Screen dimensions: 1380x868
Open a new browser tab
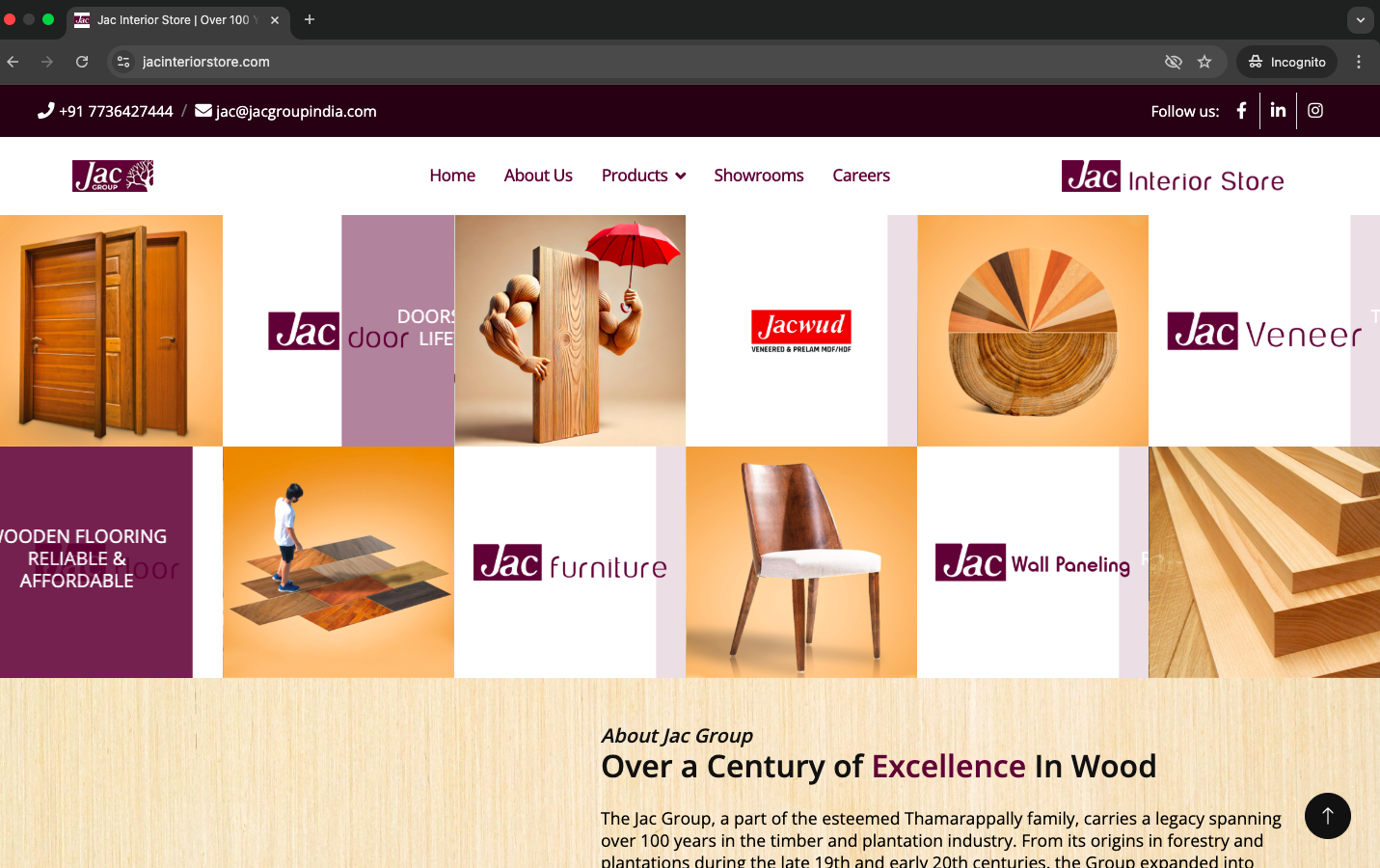[310, 19]
